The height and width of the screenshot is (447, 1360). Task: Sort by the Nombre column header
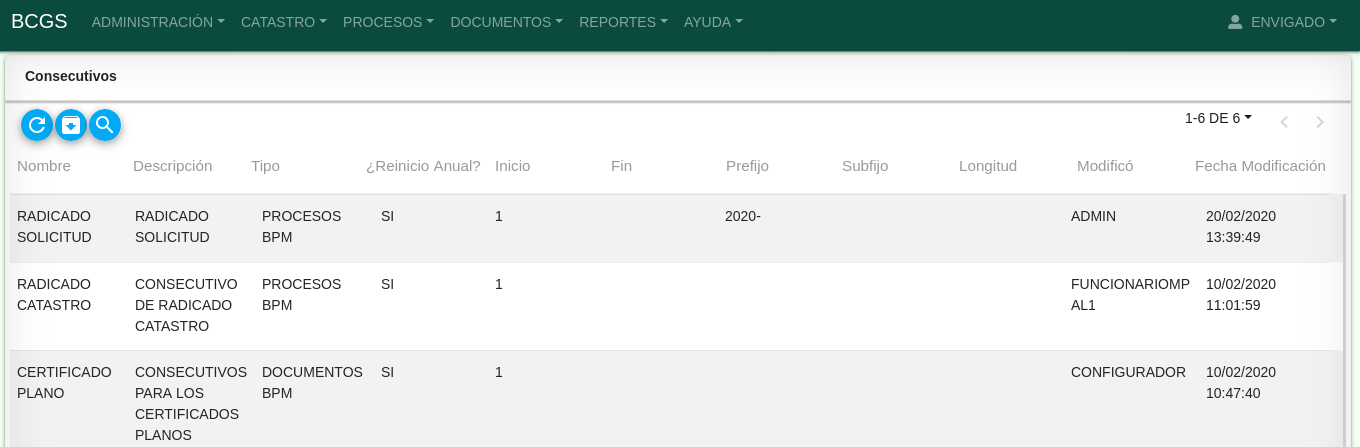point(44,166)
